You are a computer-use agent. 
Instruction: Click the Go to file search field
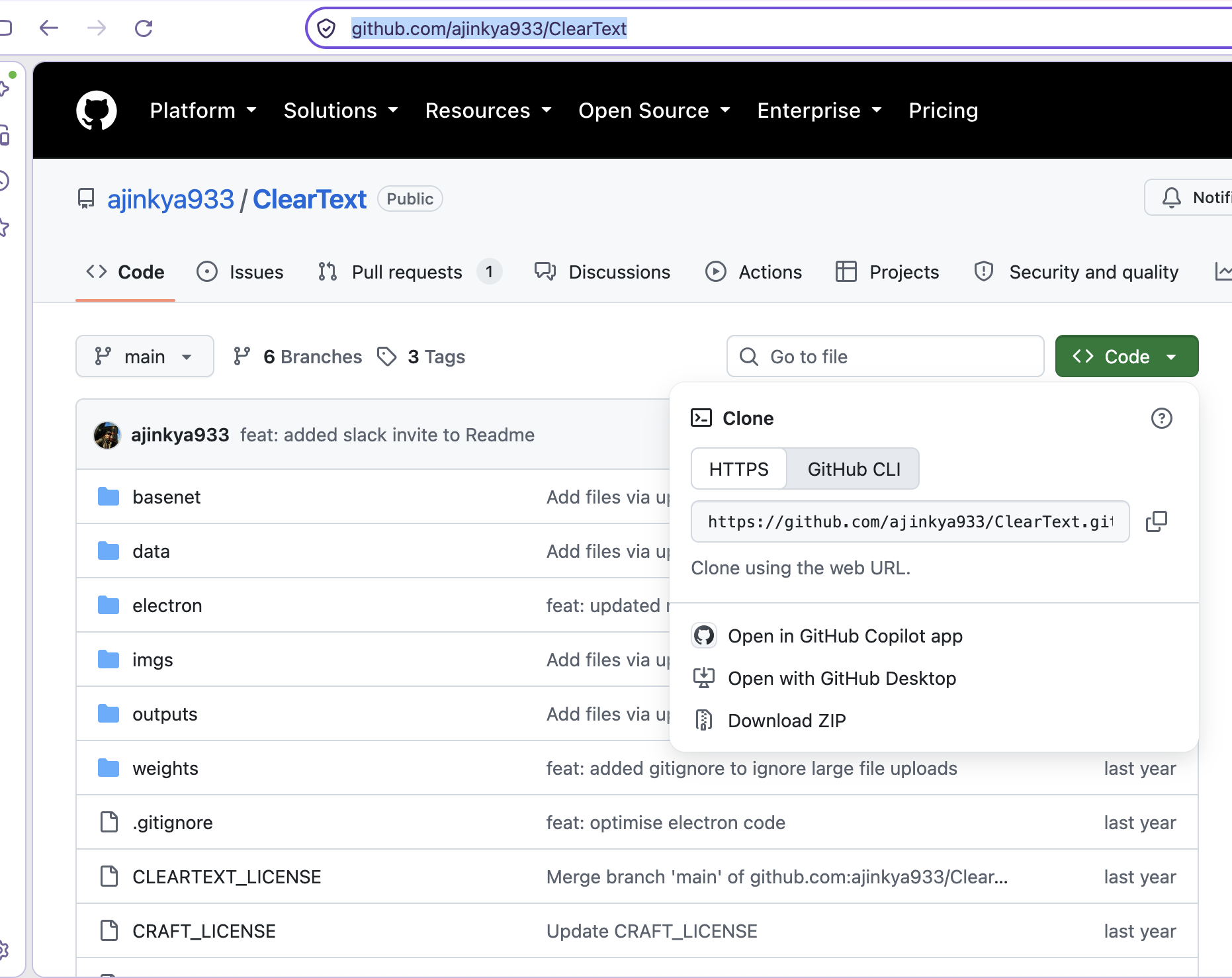[885, 357]
